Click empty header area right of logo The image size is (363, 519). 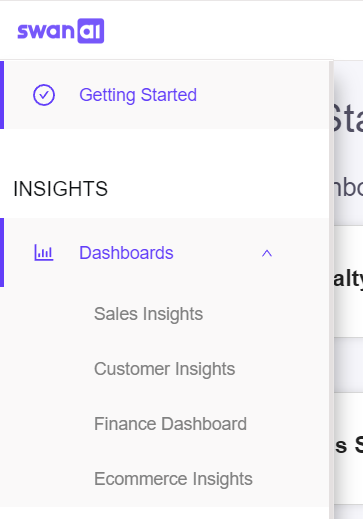(x=233, y=31)
